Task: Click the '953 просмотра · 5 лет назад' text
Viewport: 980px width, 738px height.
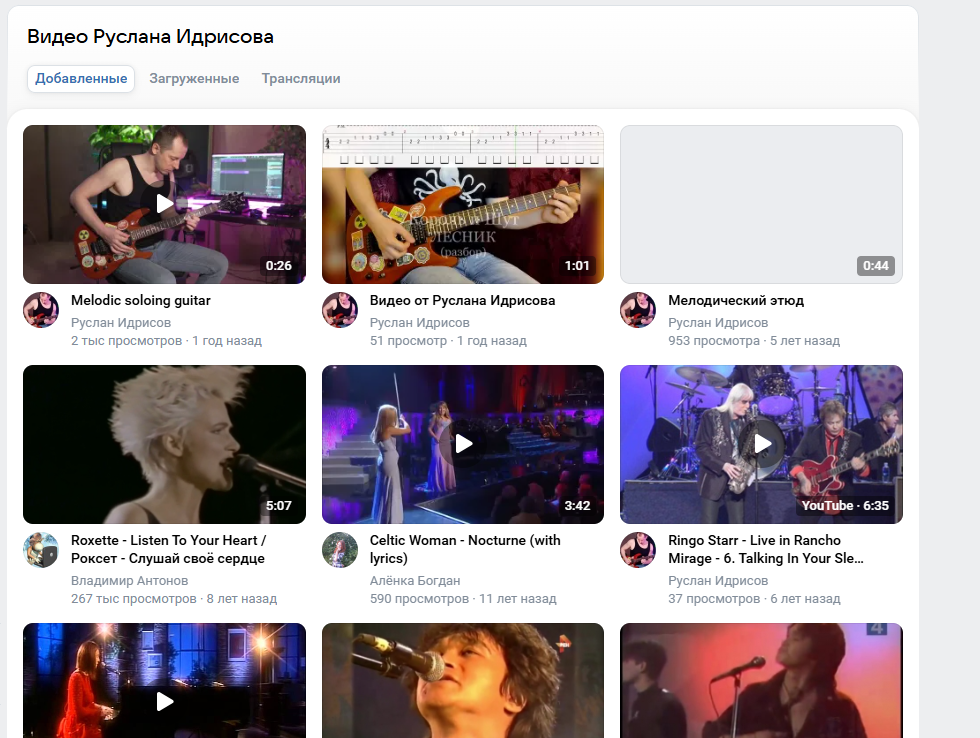Action: coord(754,341)
